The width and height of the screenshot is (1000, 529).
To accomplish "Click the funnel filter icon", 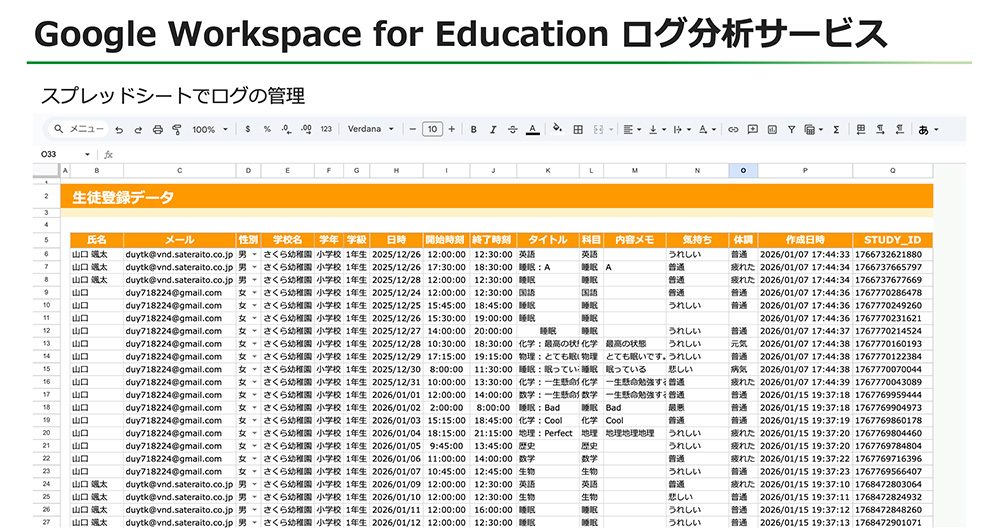I will tap(790, 130).
